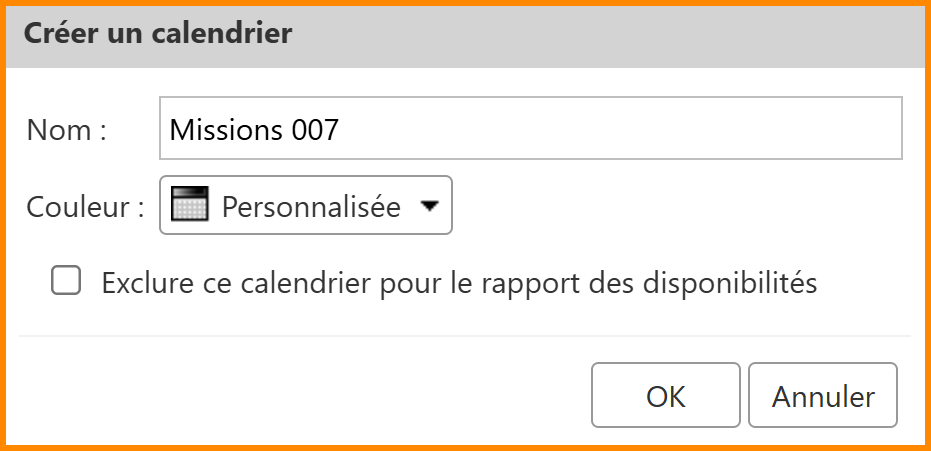Click the empty area after 'Missions 007'
Image resolution: width=931 pixels, height=451 pixels.
pos(620,129)
